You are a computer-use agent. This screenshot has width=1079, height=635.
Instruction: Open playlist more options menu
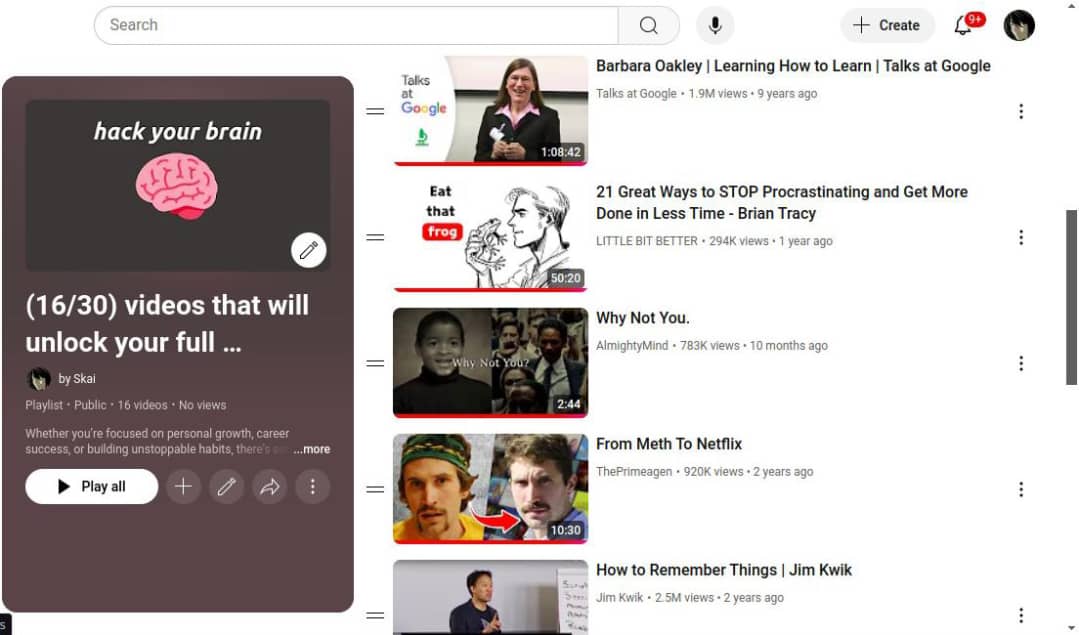pos(312,486)
